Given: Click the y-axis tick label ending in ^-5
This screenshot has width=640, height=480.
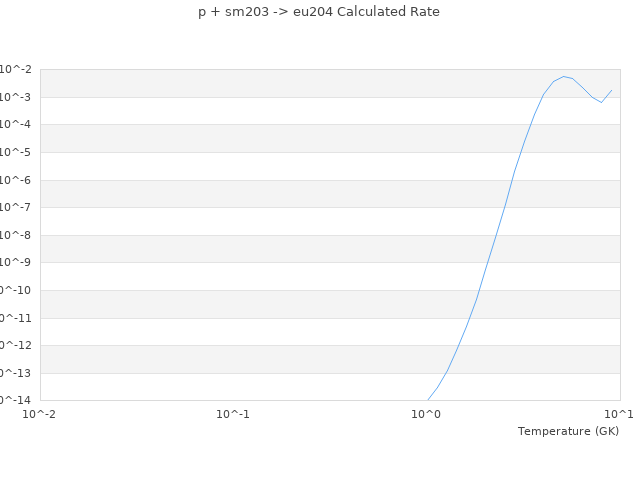Looking at the screenshot, I should point(16,152).
